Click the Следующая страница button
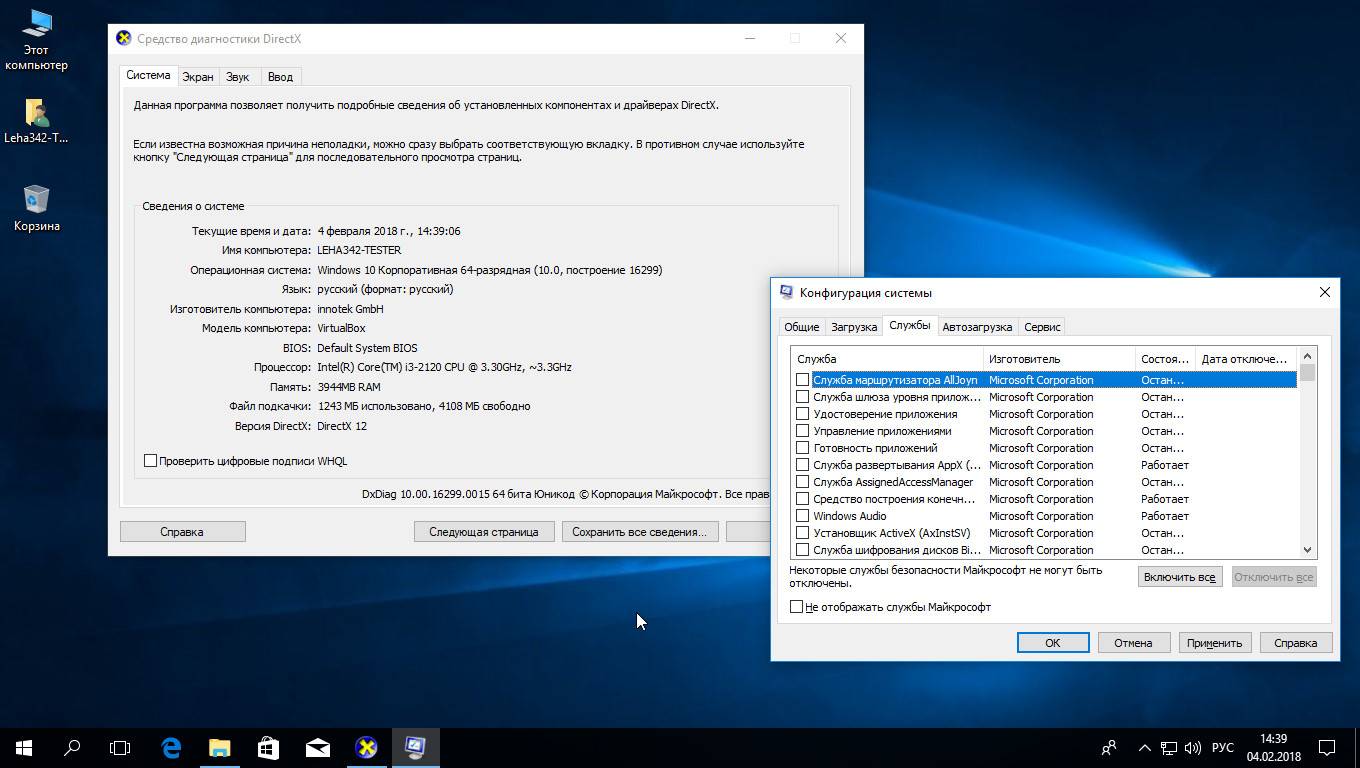This screenshot has height=768, width=1360. 484,532
